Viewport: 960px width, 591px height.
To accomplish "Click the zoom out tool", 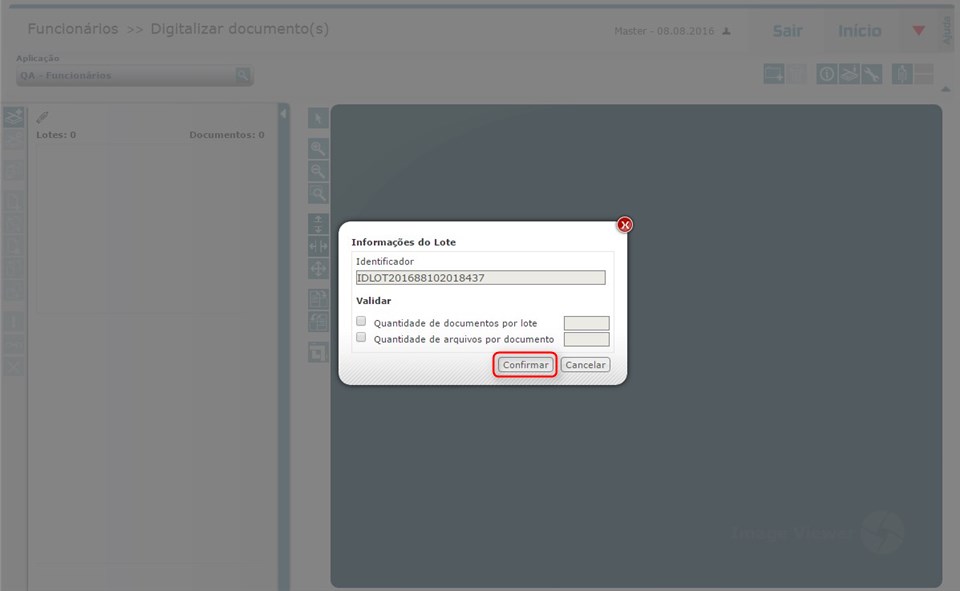I will (317, 170).
